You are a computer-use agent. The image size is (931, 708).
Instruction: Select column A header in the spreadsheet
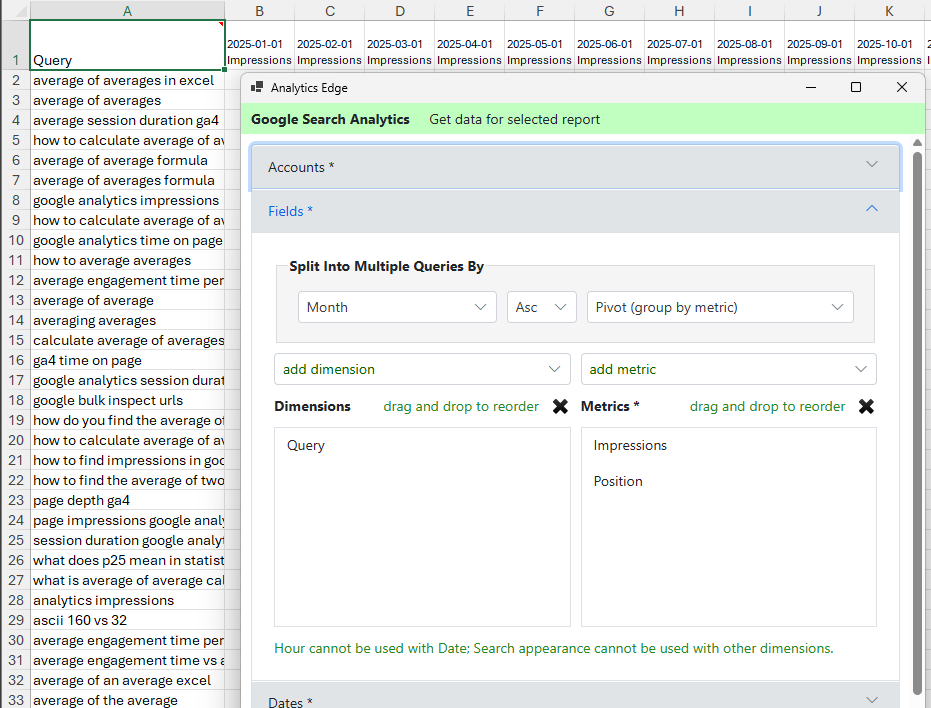(x=127, y=10)
